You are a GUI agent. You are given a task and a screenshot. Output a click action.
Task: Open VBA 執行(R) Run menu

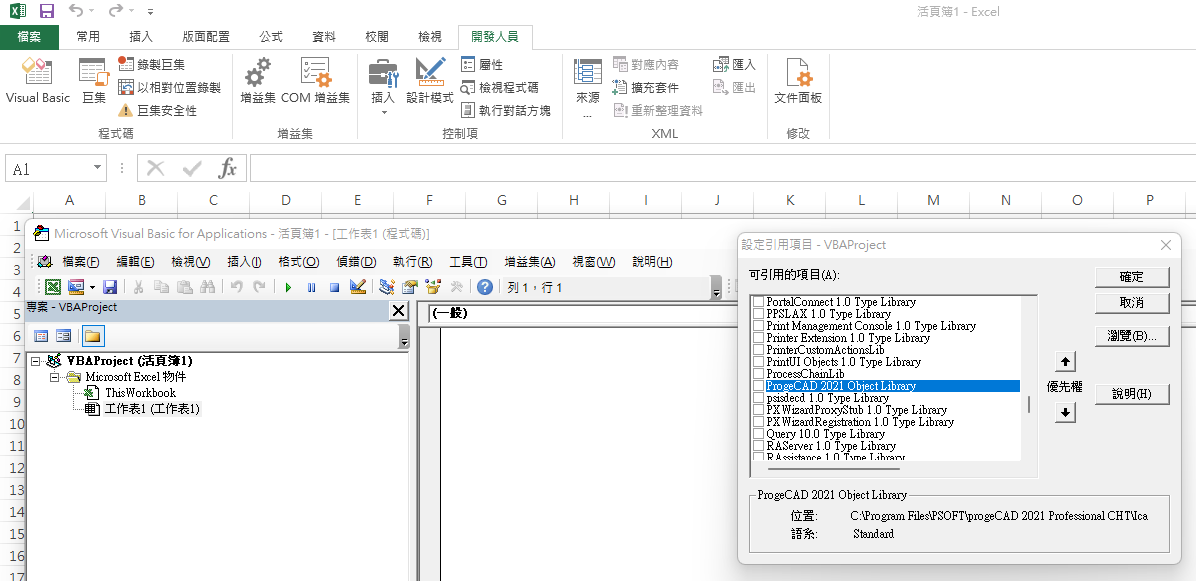tap(413, 262)
